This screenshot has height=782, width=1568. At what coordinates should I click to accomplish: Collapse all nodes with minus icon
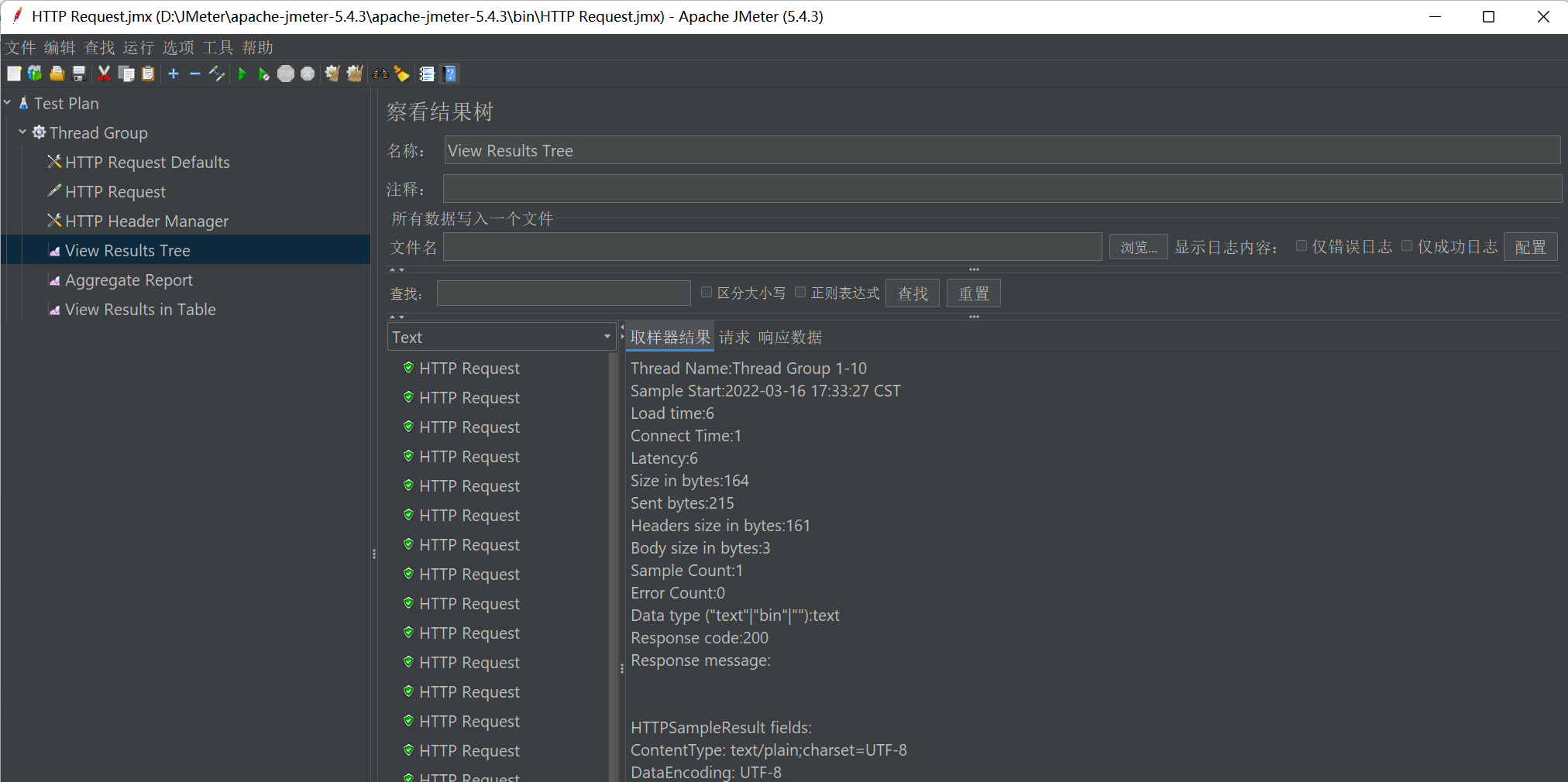[195, 74]
